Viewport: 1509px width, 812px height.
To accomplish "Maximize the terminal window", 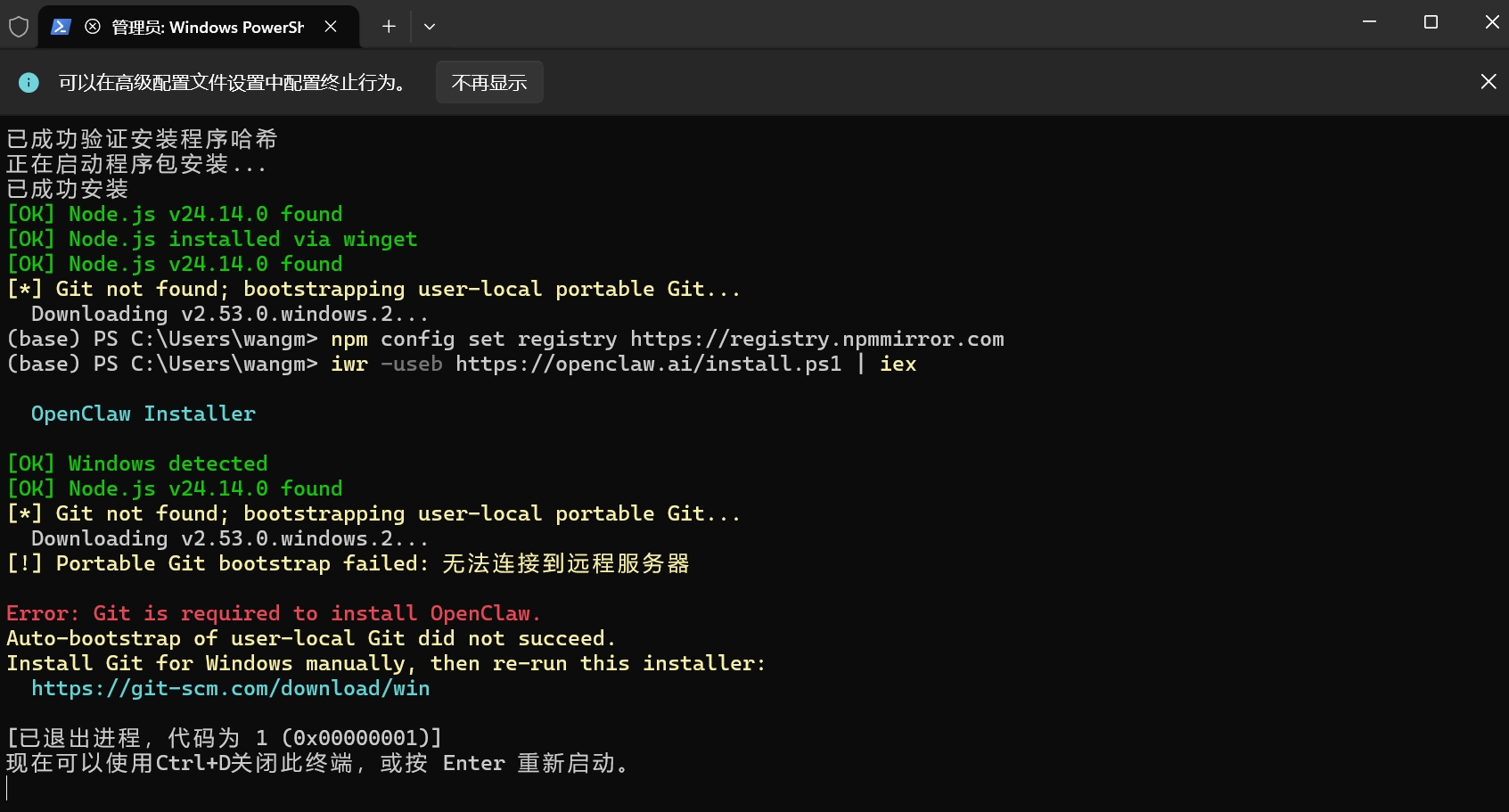I will (x=1431, y=22).
